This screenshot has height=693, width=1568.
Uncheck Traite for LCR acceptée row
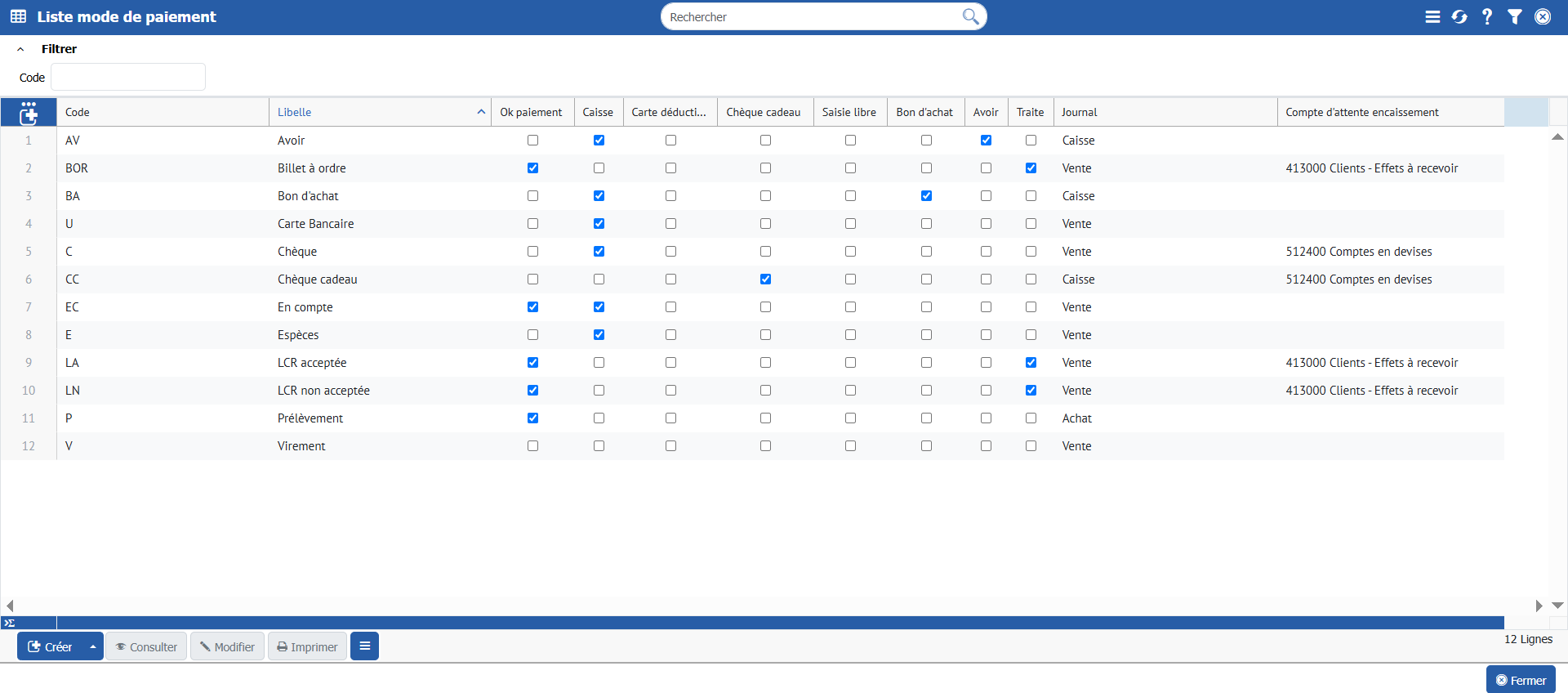(1031, 363)
